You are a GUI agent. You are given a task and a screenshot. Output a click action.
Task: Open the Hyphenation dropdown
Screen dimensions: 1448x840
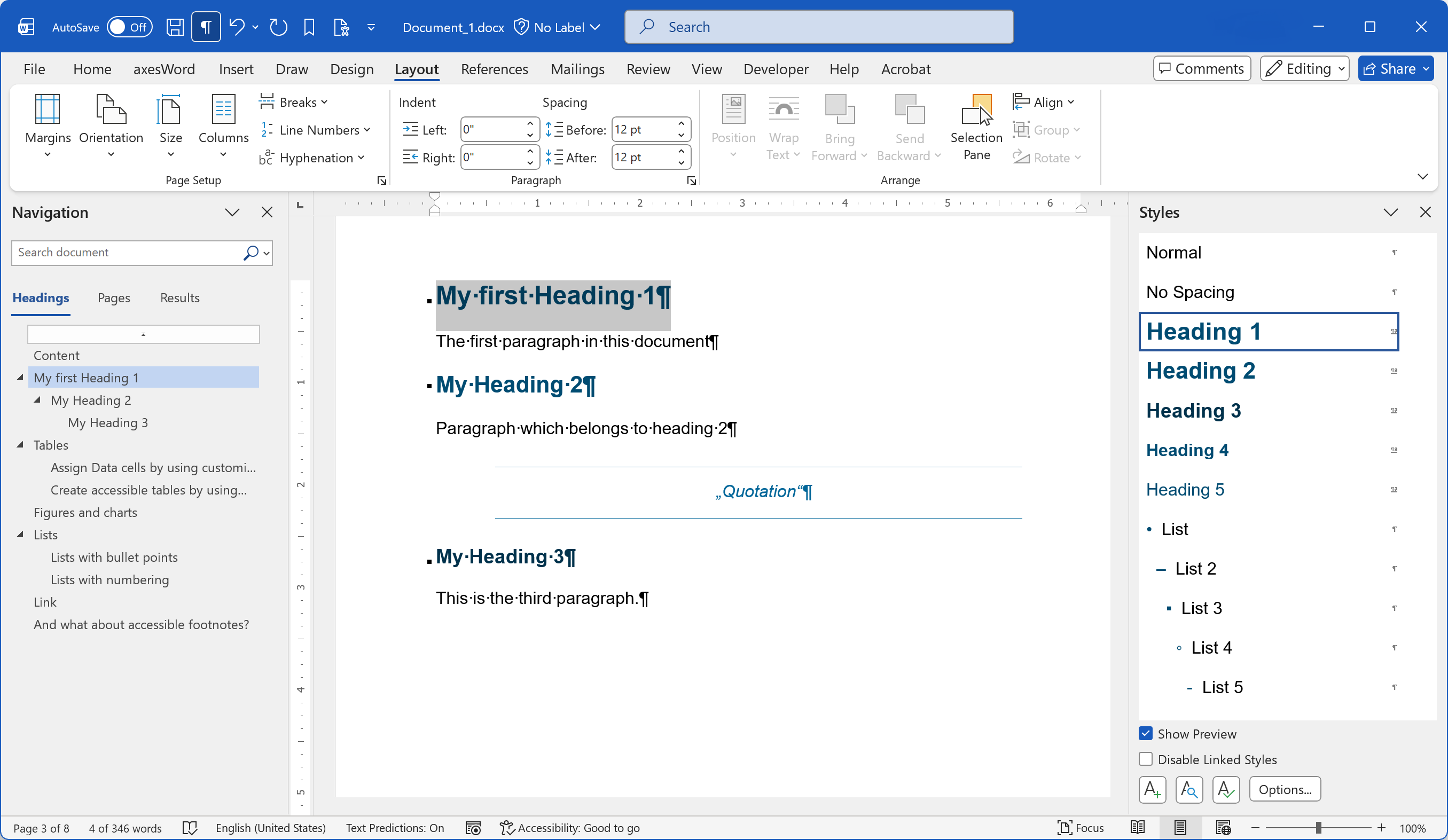pos(312,158)
